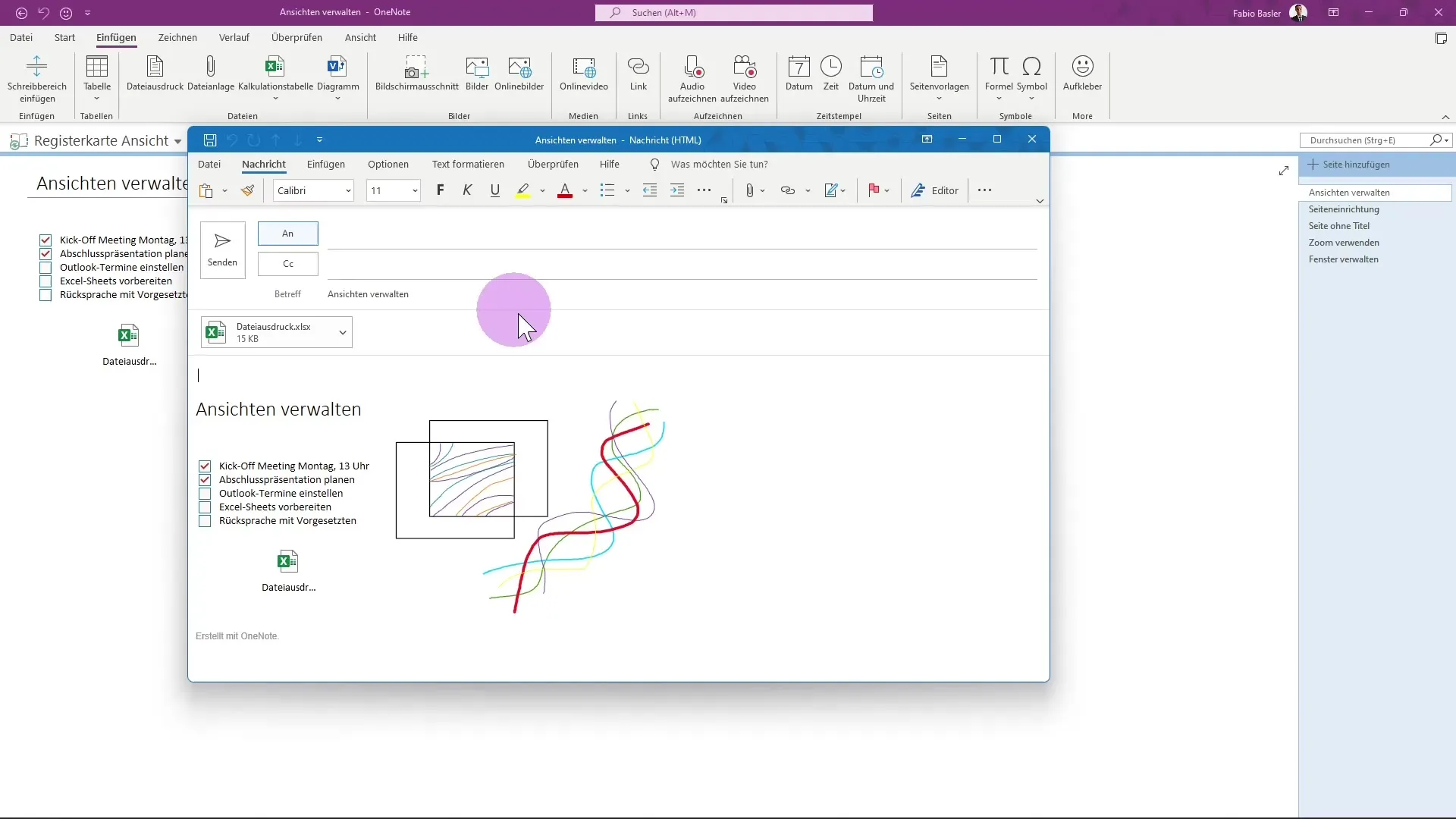Check Outlook-Termine einstellen in email body
This screenshot has height=819, width=1456.
point(205,494)
